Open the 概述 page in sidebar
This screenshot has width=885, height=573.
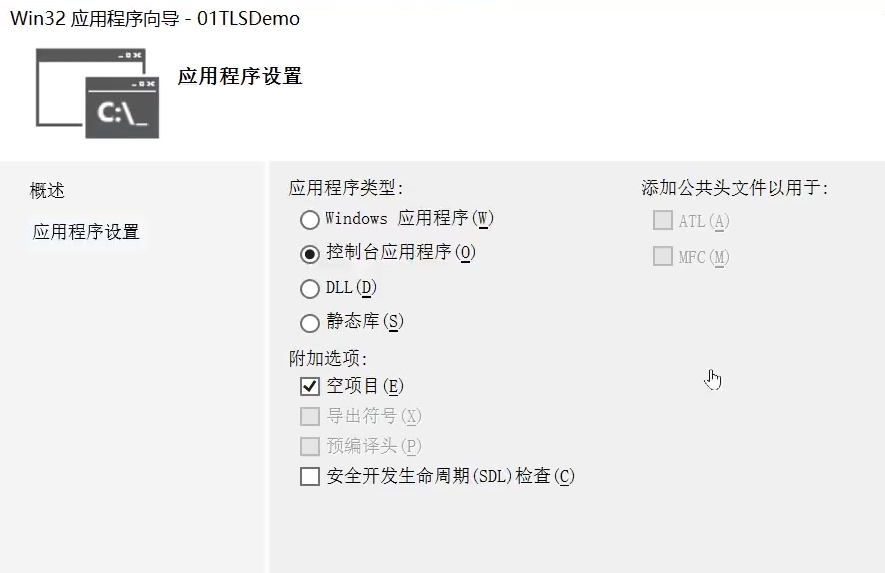click(47, 191)
